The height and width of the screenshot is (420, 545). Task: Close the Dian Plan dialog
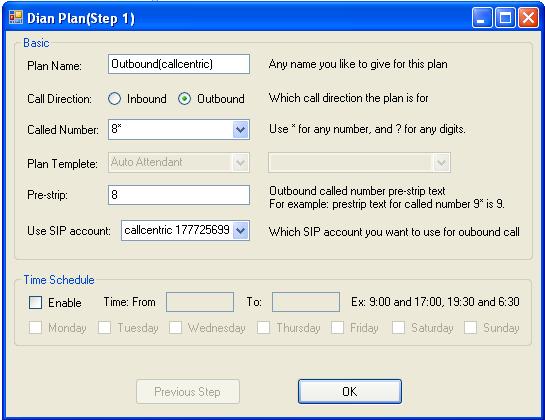[x=528, y=17]
